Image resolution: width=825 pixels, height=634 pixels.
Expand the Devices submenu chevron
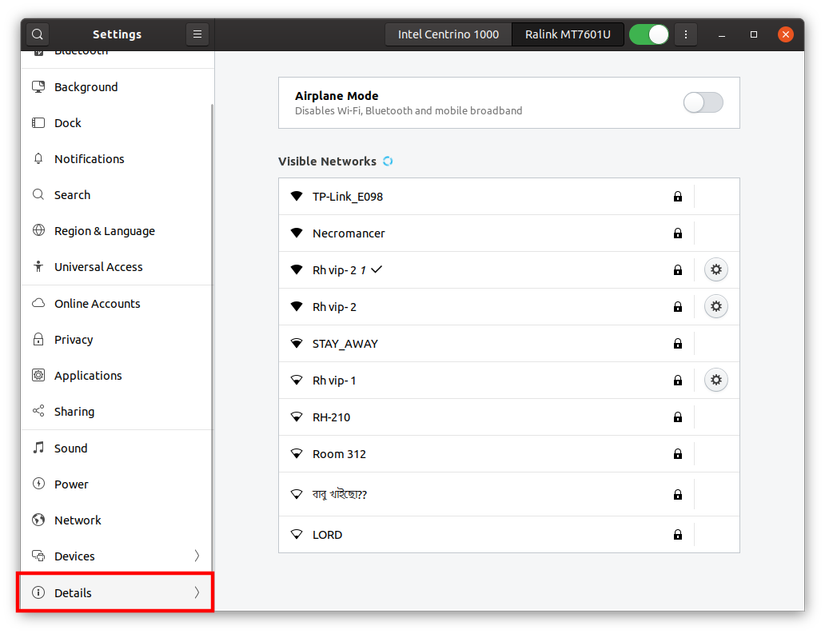tap(196, 556)
